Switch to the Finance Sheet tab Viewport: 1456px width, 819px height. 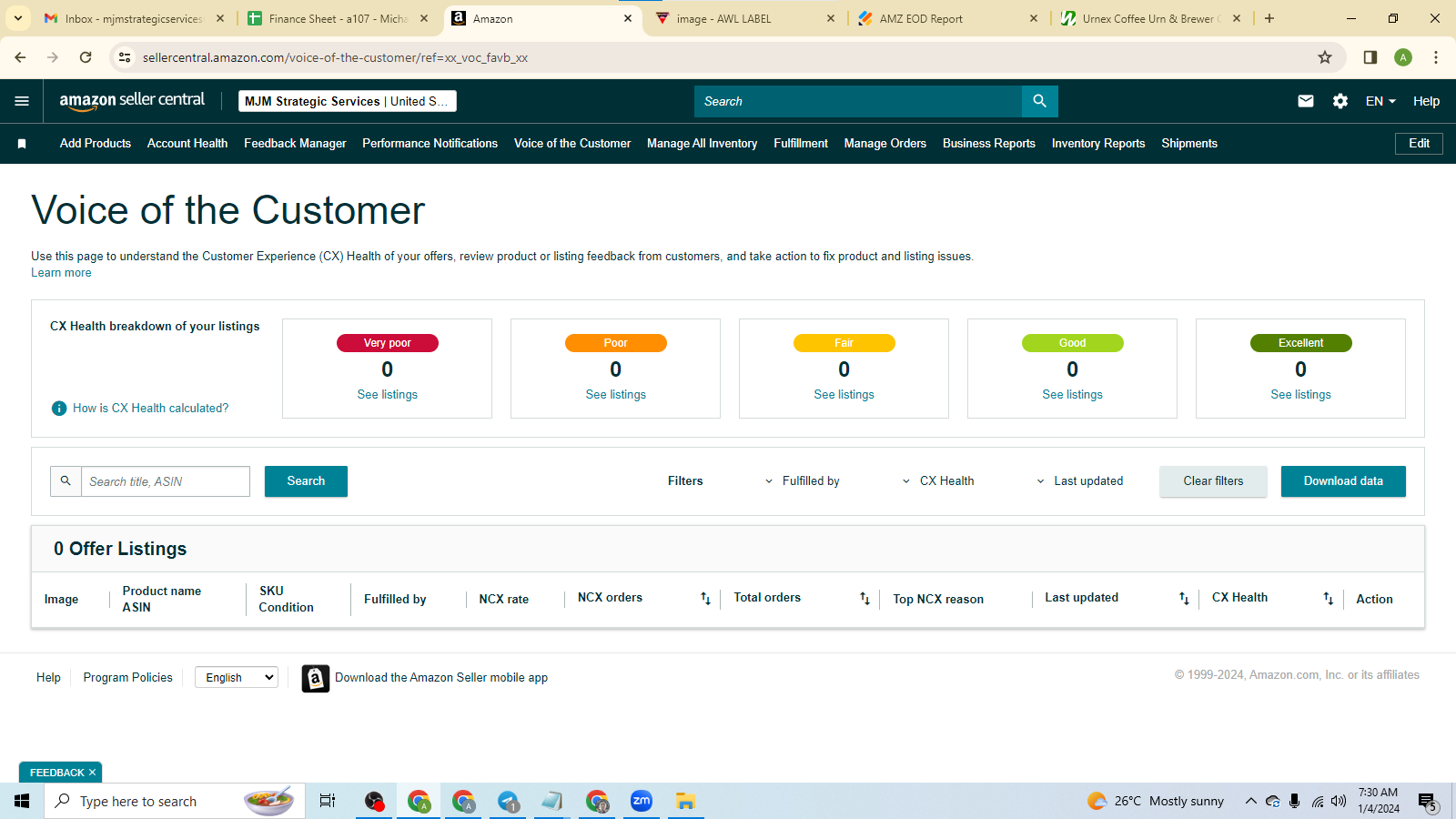click(x=339, y=18)
